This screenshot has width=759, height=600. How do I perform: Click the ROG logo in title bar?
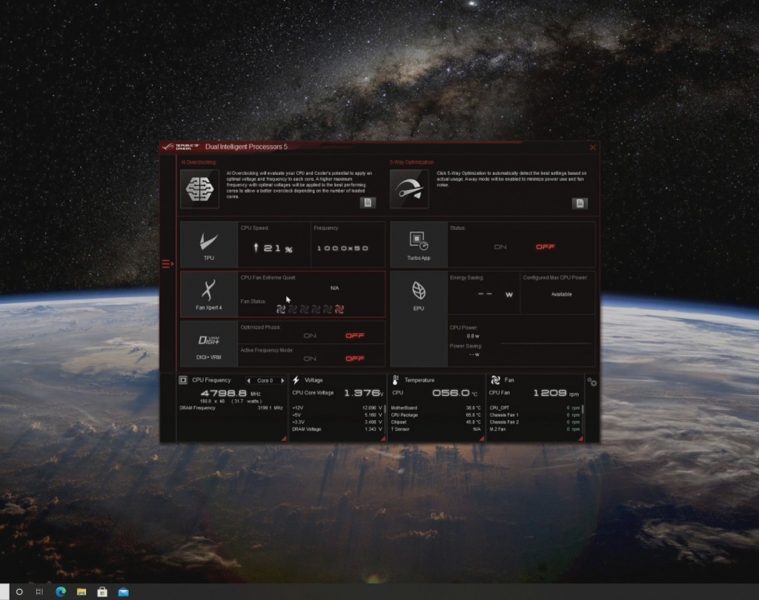point(182,147)
